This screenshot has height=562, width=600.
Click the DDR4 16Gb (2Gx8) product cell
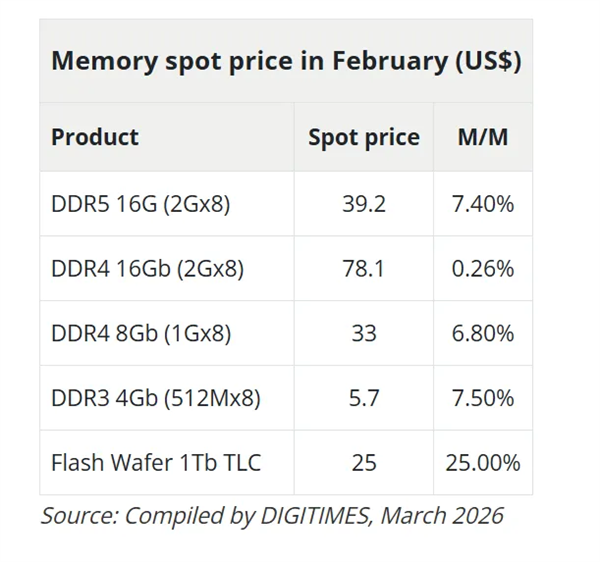[147, 269]
